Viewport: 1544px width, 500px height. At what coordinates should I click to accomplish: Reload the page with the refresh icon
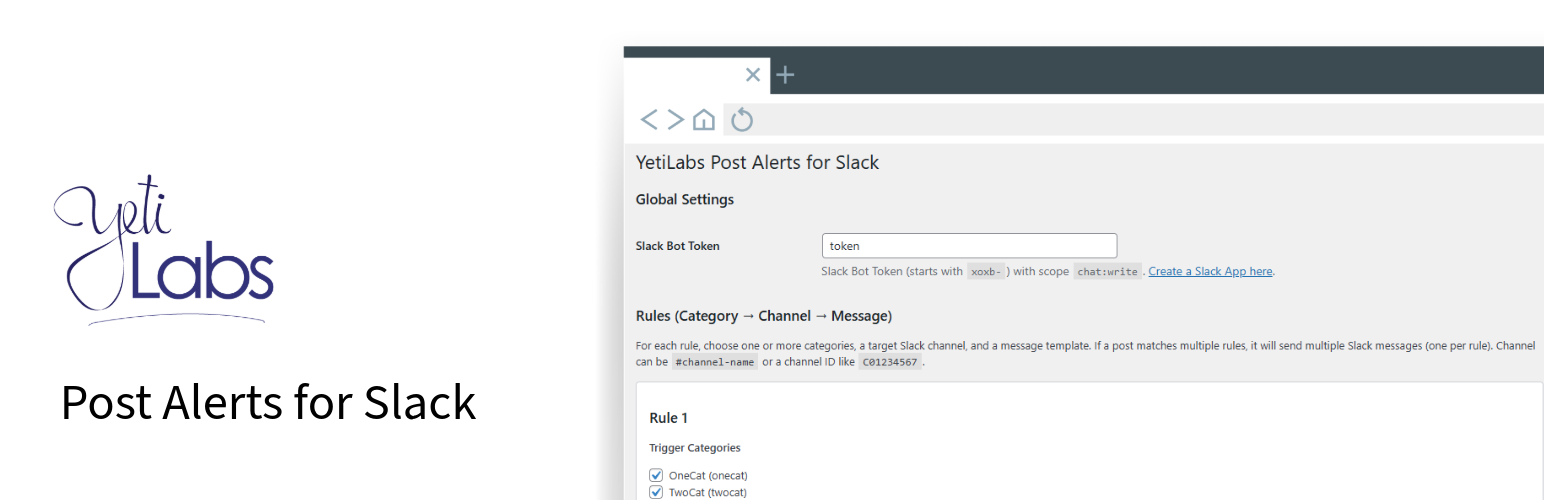(741, 121)
